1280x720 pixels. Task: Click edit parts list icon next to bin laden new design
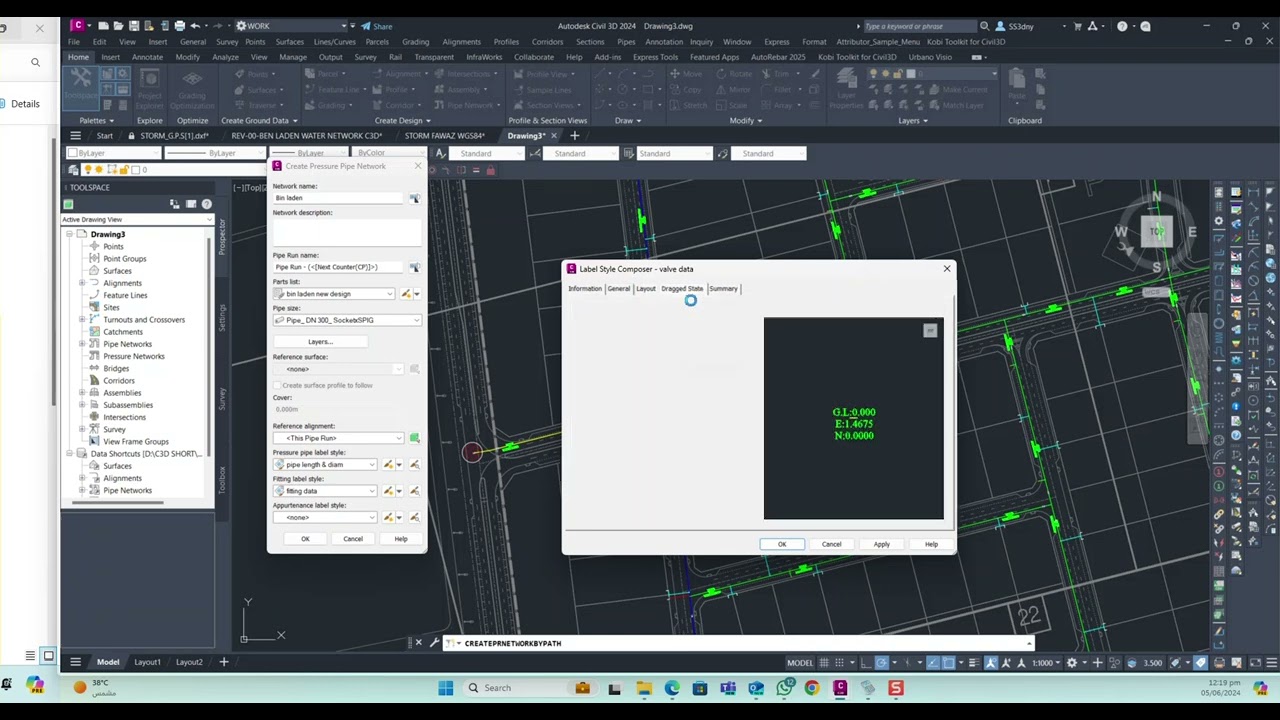point(406,294)
